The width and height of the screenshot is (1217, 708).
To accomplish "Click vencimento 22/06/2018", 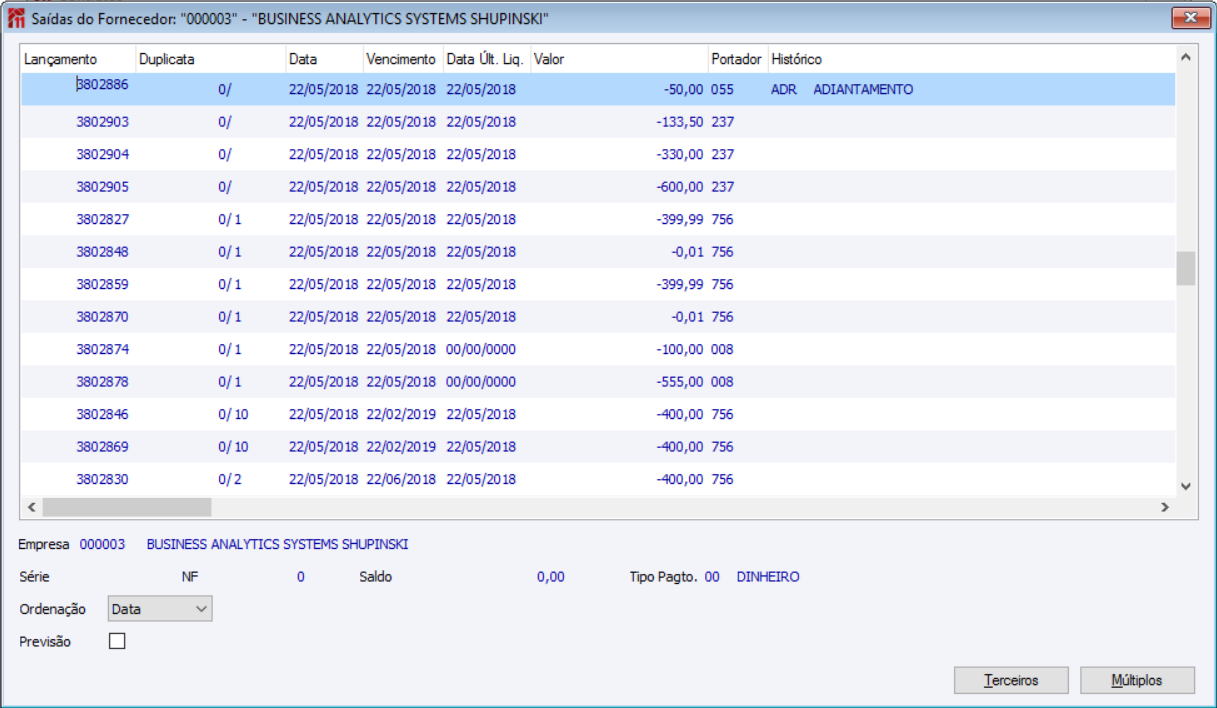I will click(x=401, y=479).
